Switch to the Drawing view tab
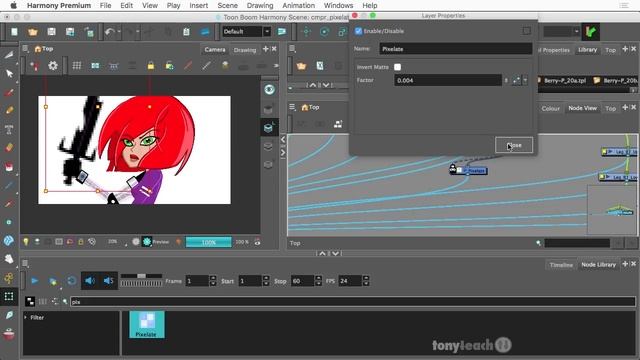 tap(245, 50)
